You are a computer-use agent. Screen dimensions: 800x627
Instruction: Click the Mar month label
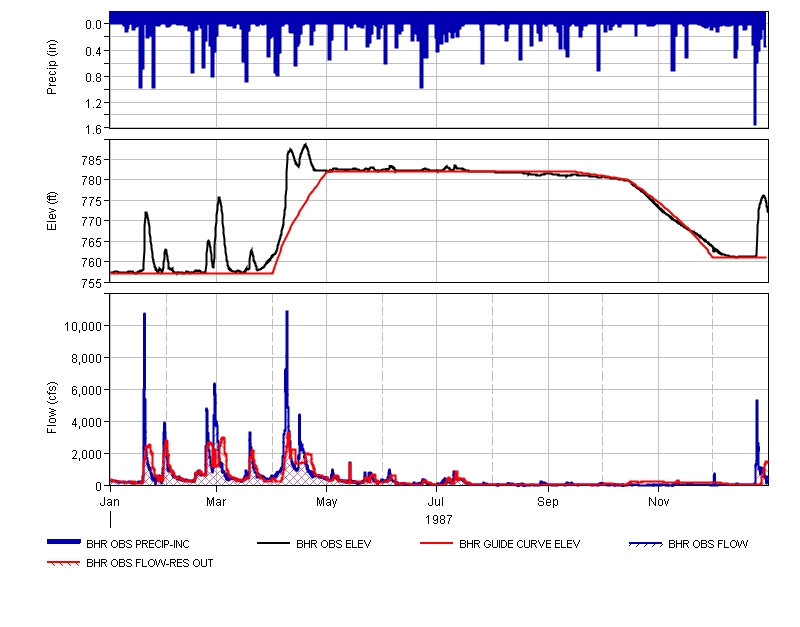216,502
